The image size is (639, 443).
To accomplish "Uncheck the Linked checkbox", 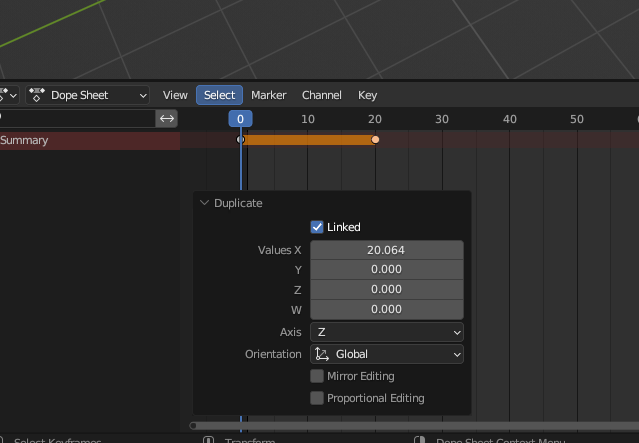I will pos(317,227).
